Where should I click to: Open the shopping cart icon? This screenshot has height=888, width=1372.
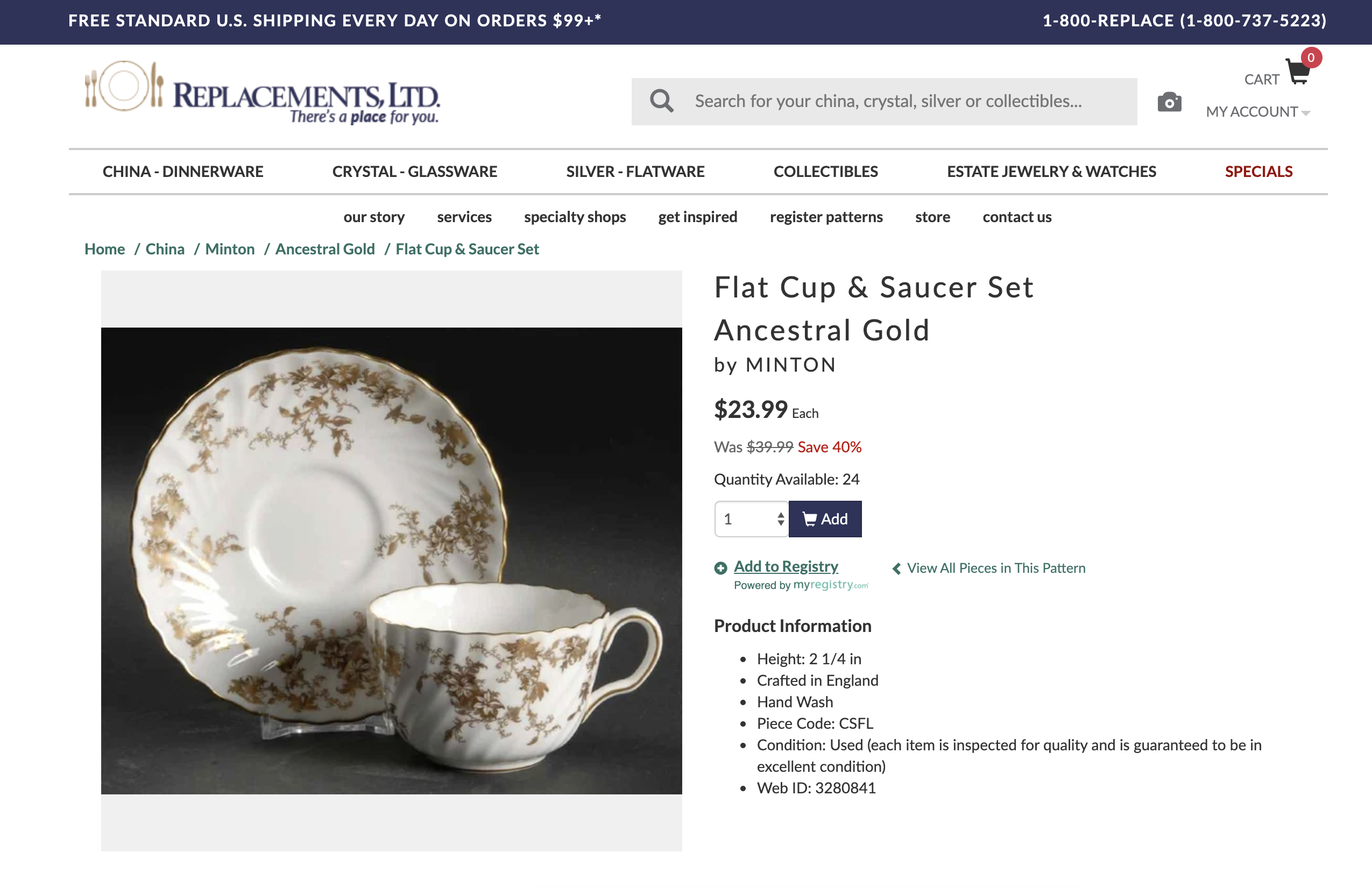point(1298,73)
